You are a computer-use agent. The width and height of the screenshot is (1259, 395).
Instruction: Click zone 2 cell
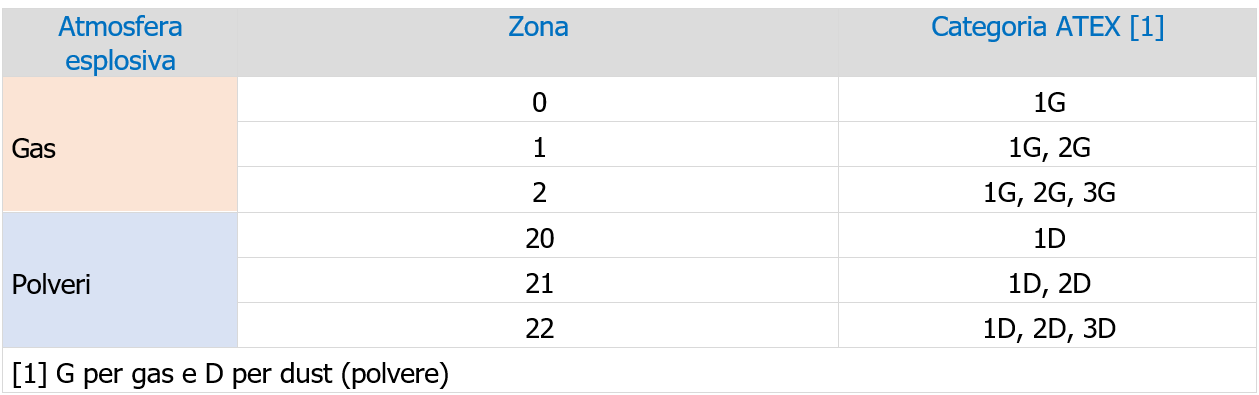tap(538, 190)
